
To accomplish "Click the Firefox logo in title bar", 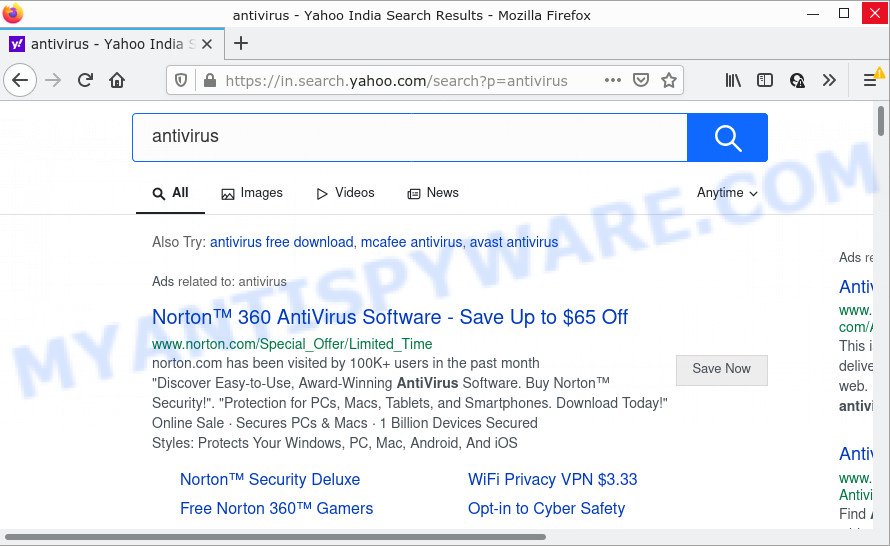I will coord(12,12).
